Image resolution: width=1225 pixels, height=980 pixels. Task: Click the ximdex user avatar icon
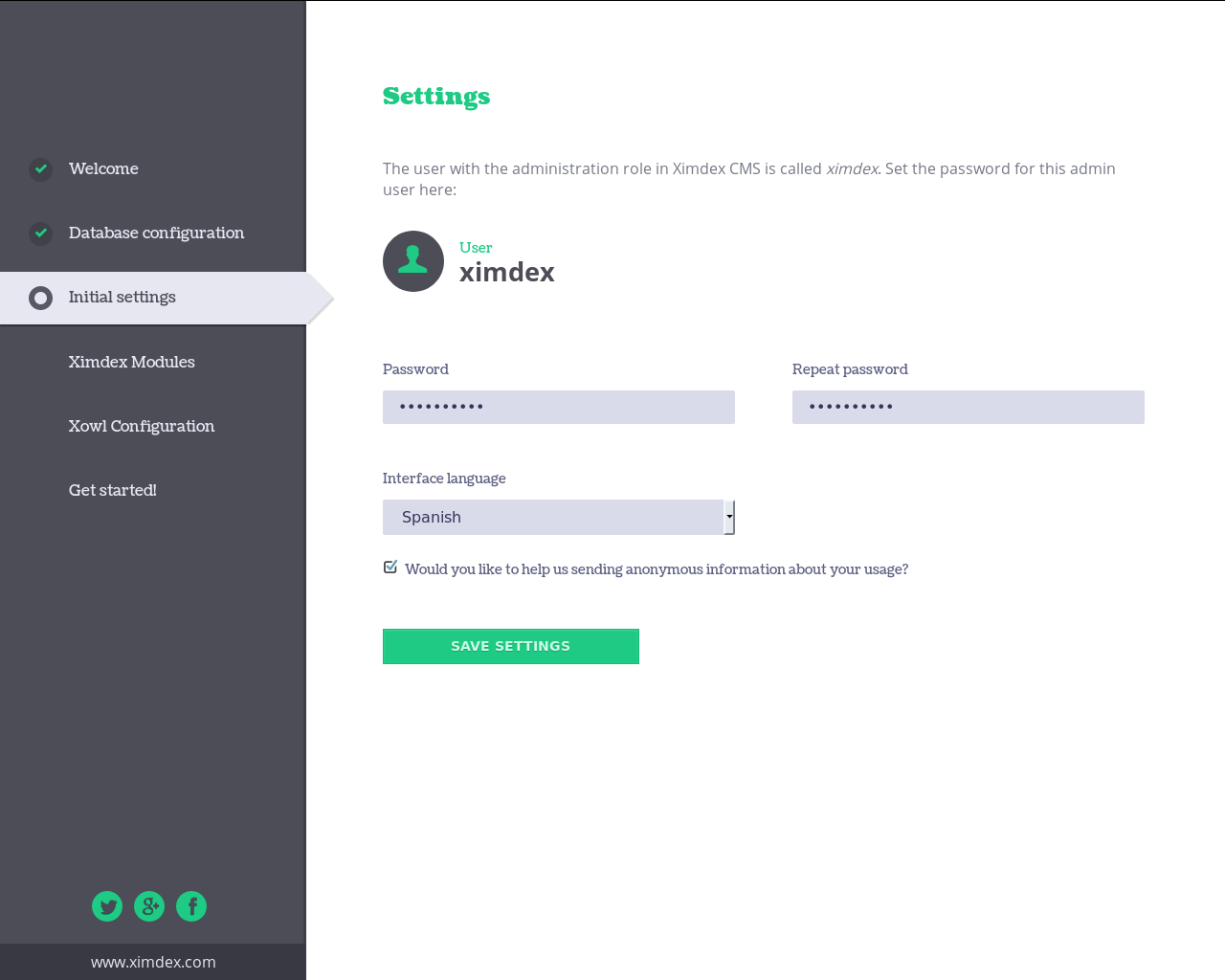coord(413,261)
